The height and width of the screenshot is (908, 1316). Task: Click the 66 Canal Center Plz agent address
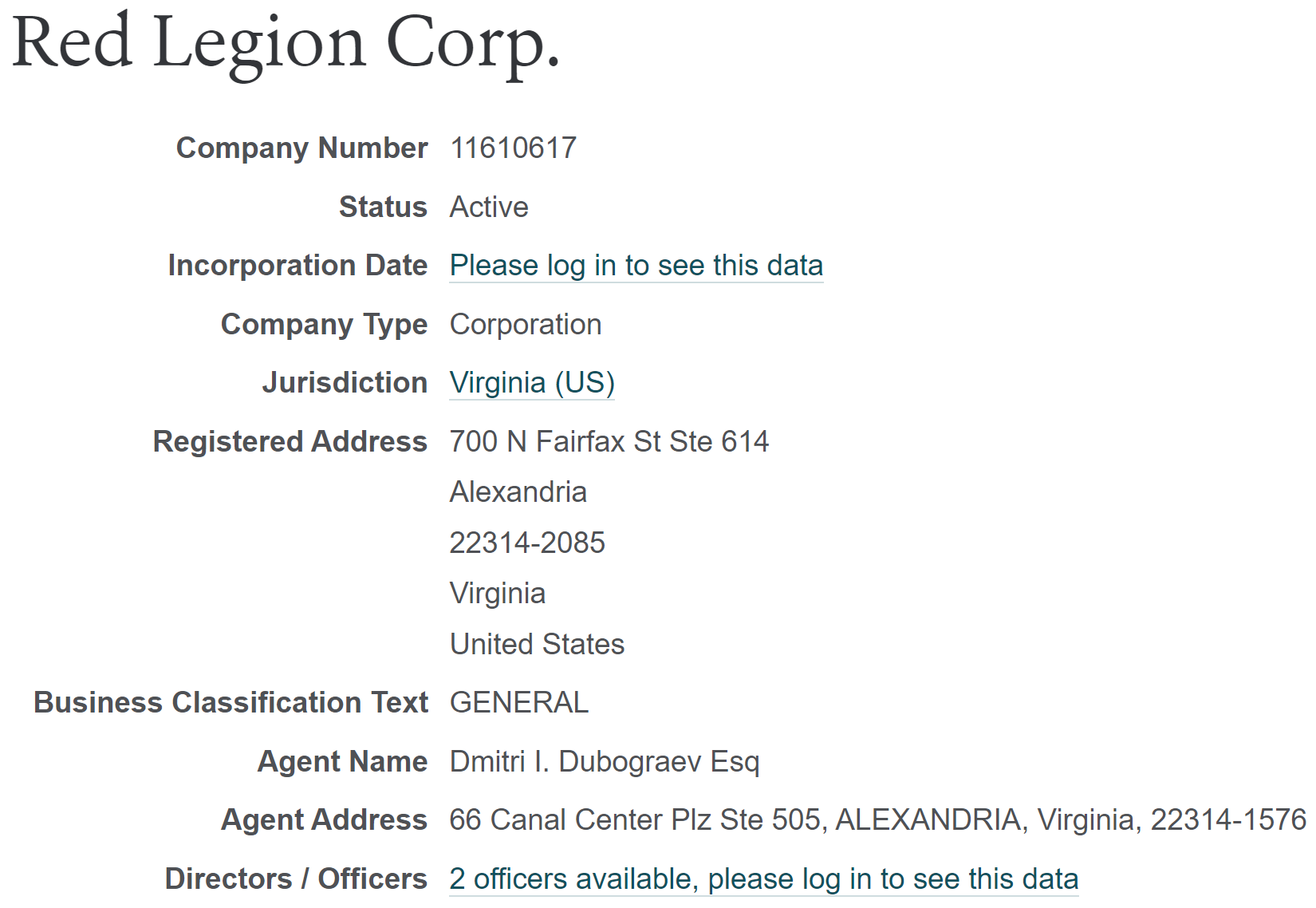click(877, 820)
